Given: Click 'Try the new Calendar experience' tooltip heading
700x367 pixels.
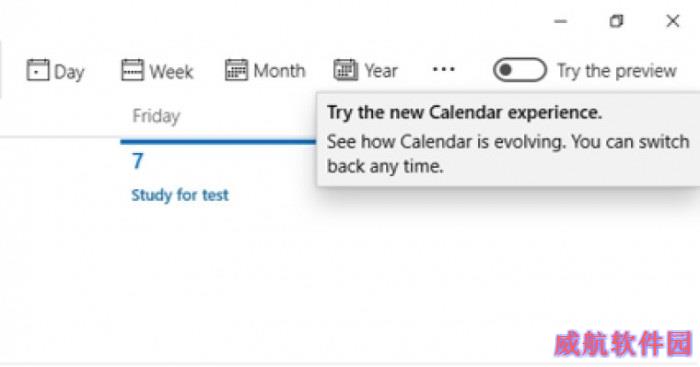Looking at the screenshot, I should pos(464,113).
